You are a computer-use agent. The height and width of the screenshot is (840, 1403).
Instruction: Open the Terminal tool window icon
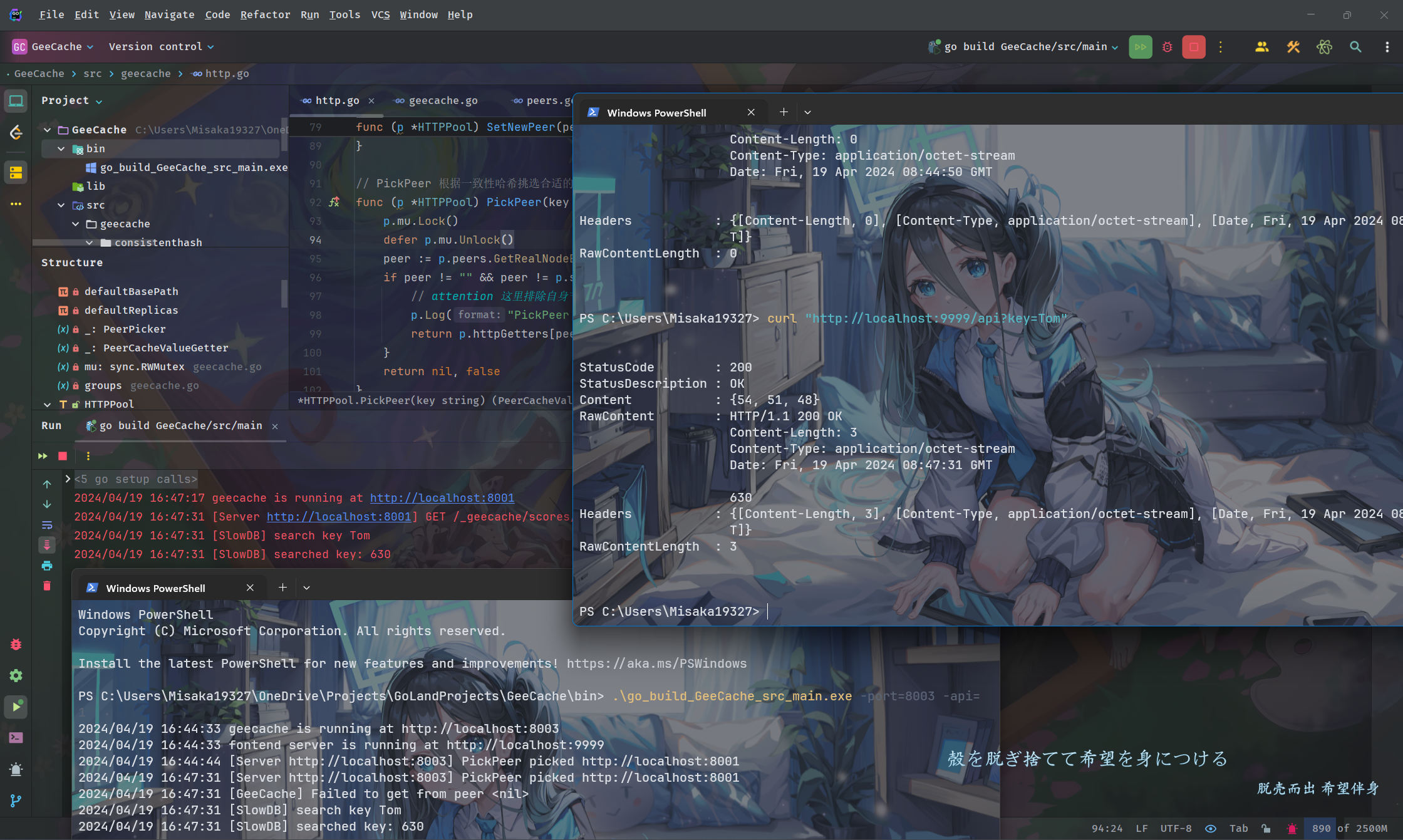[x=16, y=738]
